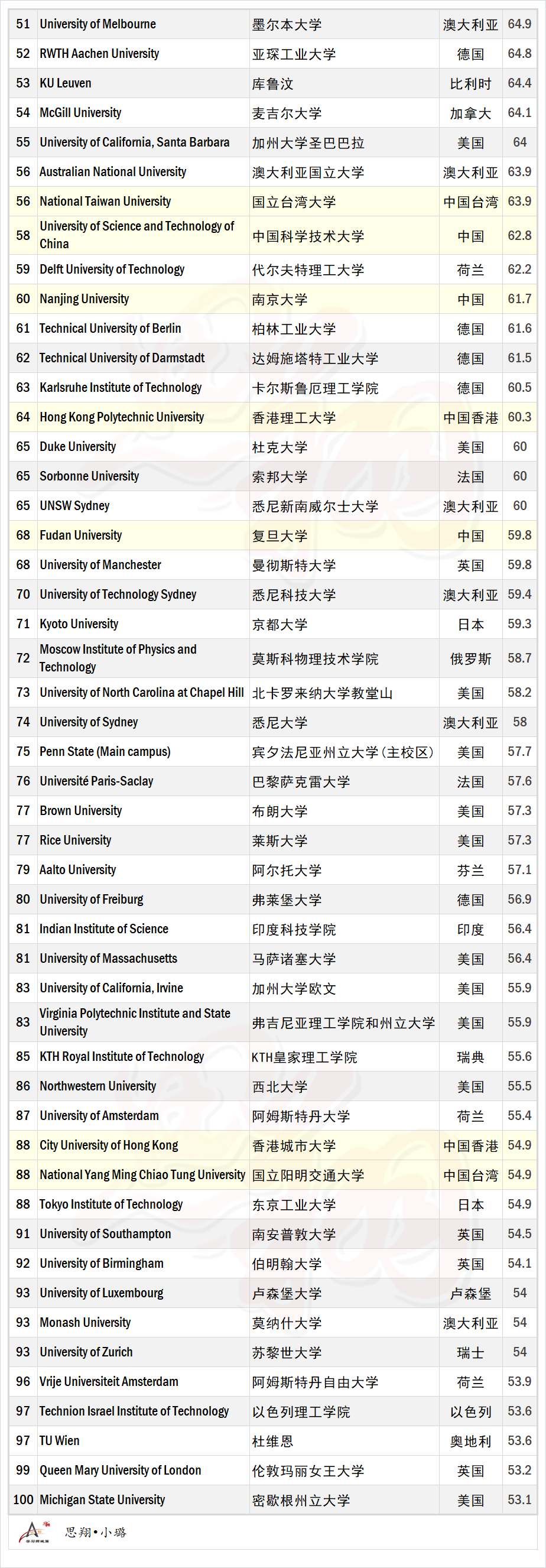Select Technical University of Berlin
This screenshot has height=1568, width=546.
pyautogui.click(x=110, y=329)
